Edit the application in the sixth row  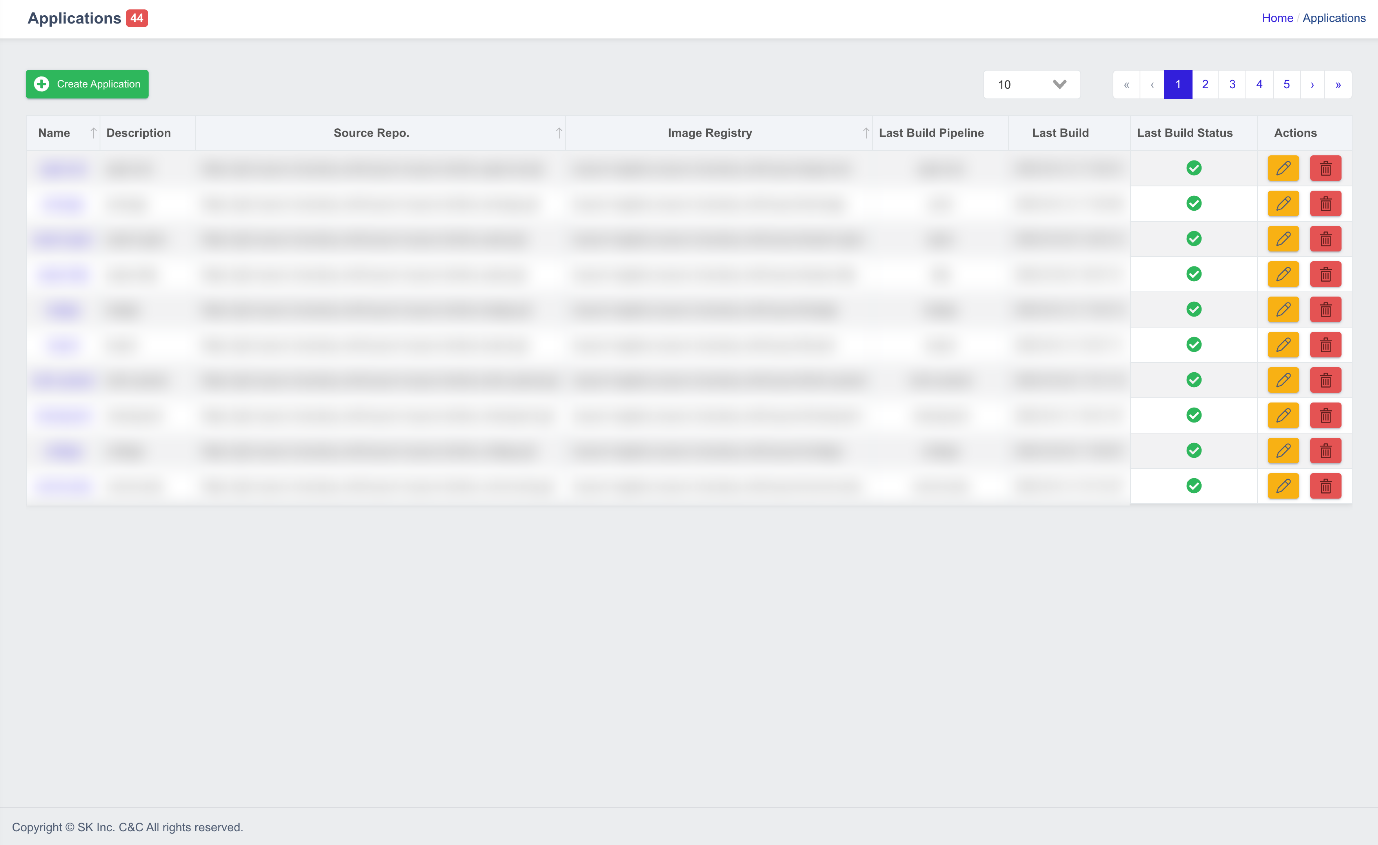(1283, 345)
